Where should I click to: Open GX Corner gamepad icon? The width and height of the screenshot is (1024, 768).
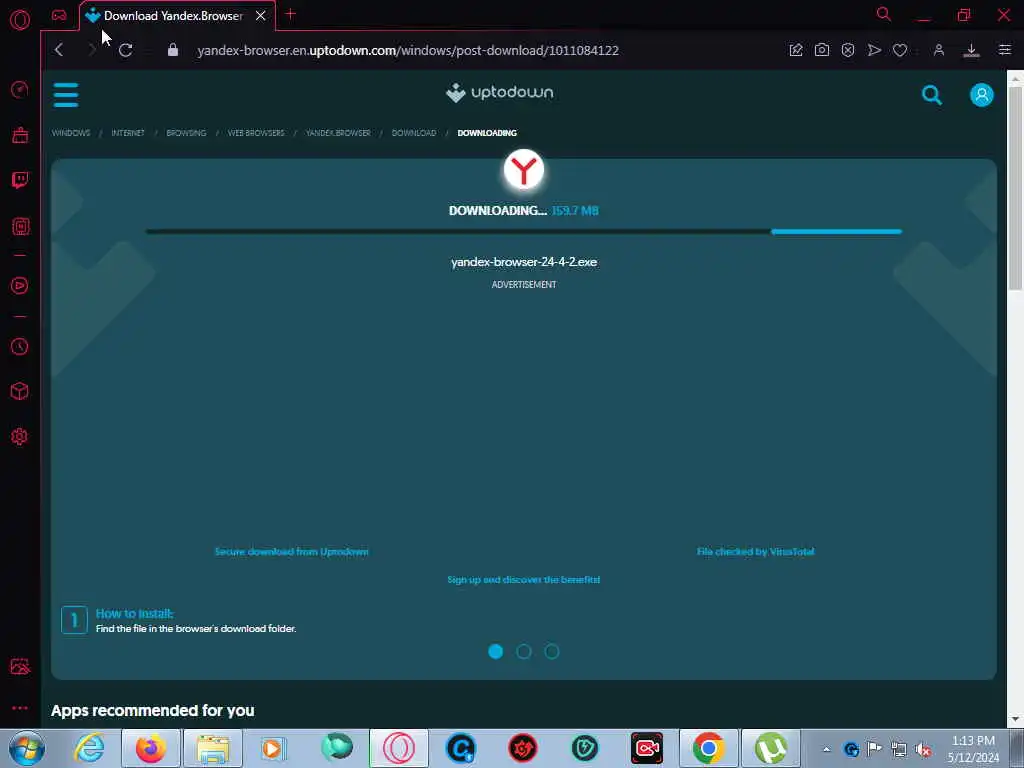tap(59, 15)
